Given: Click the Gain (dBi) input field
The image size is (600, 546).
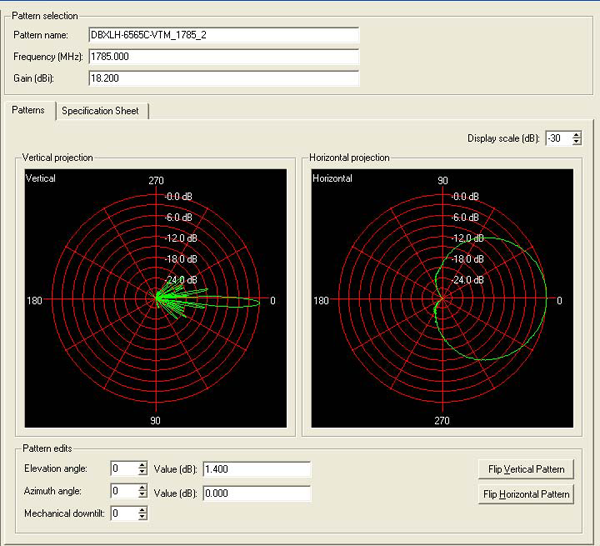Looking at the screenshot, I should coord(222,79).
